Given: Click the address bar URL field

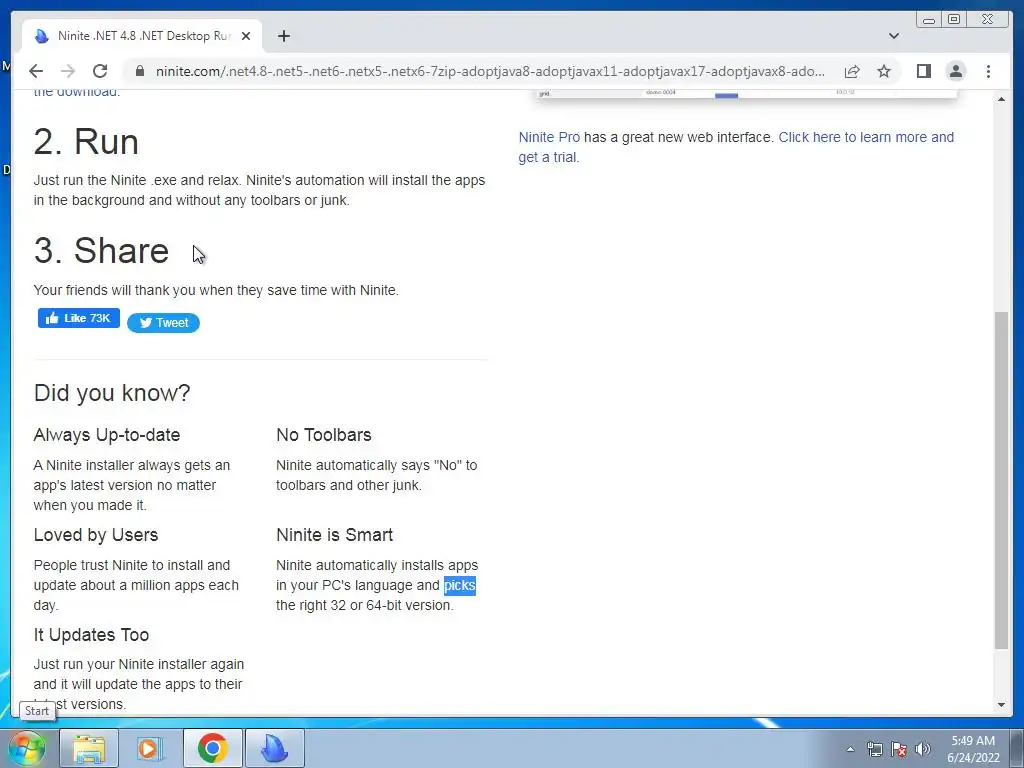Looking at the screenshot, I should [x=490, y=71].
